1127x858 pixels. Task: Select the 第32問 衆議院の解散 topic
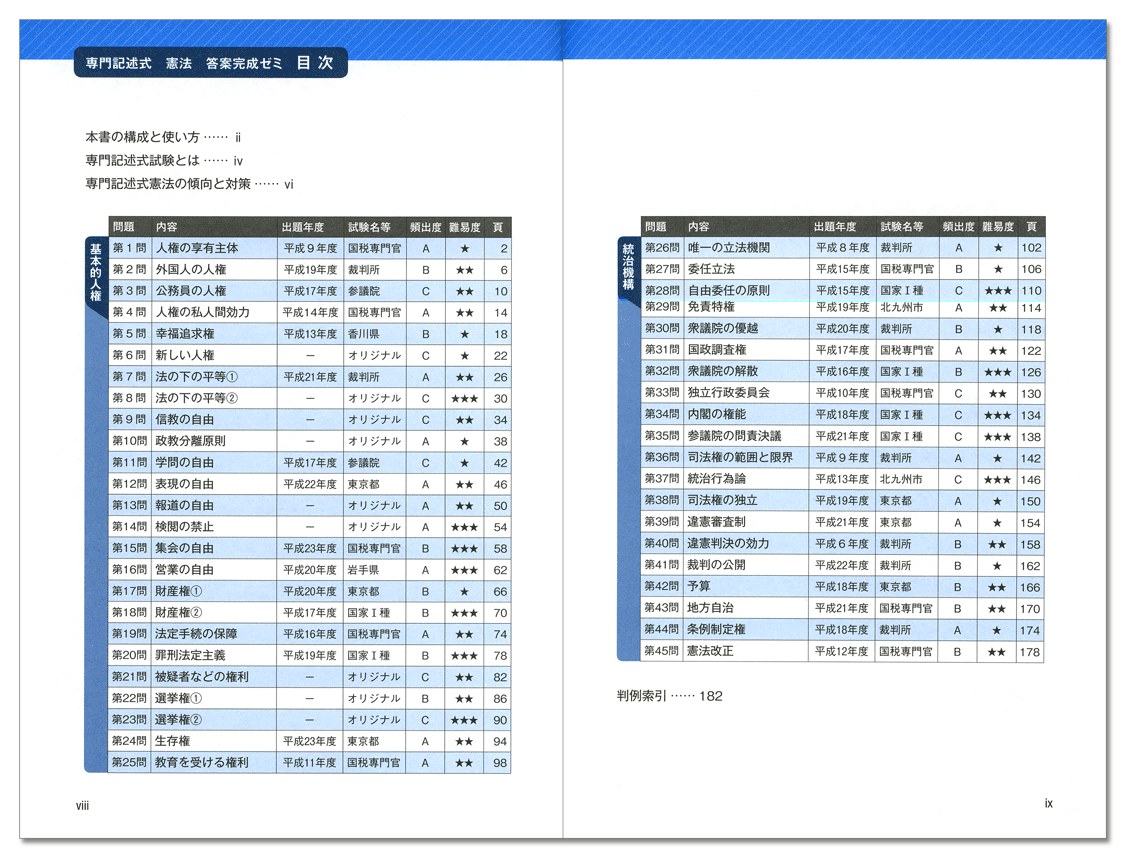722,372
